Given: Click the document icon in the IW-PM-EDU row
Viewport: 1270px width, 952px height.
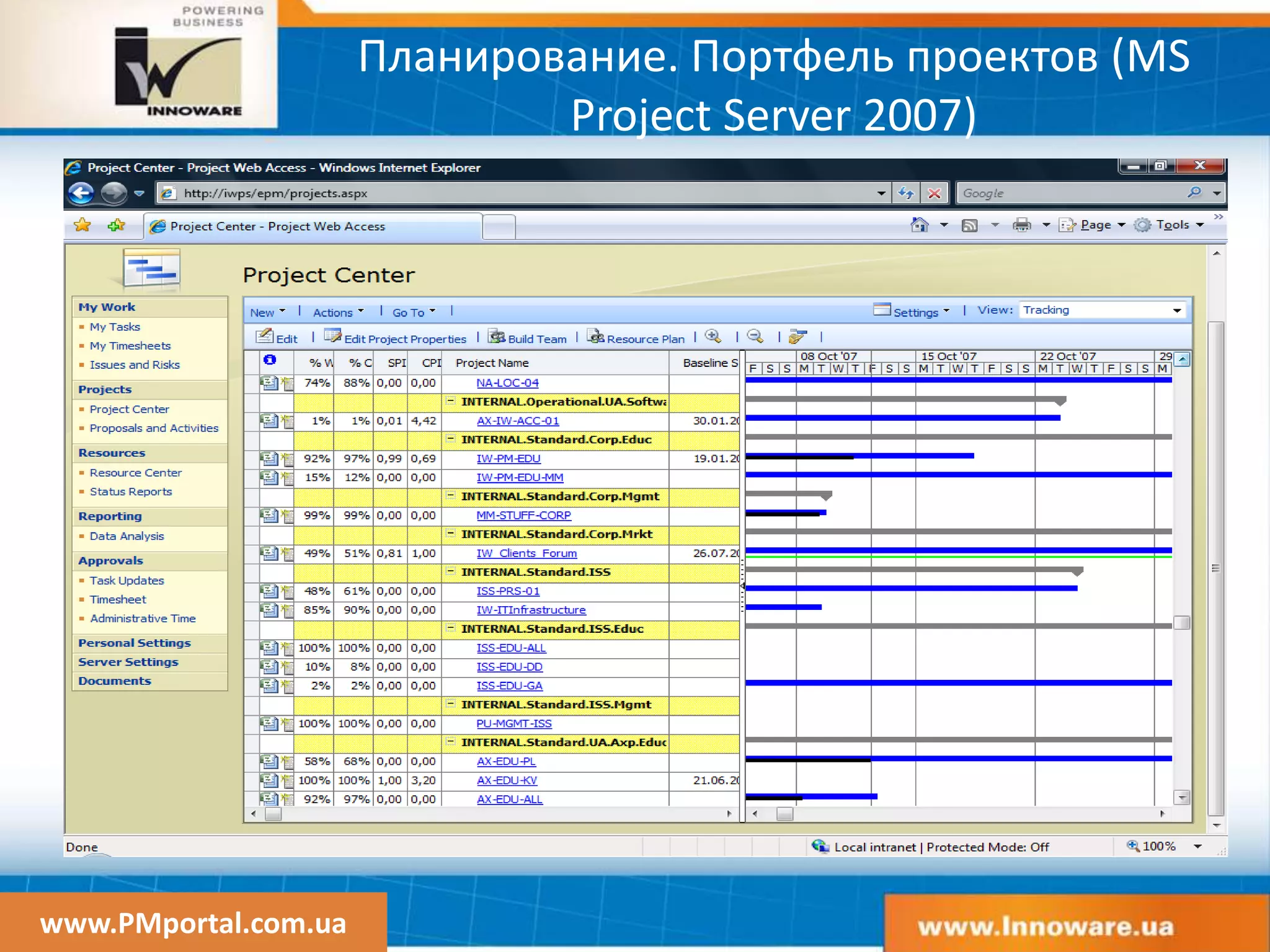Looking at the screenshot, I should [x=269, y=459].
